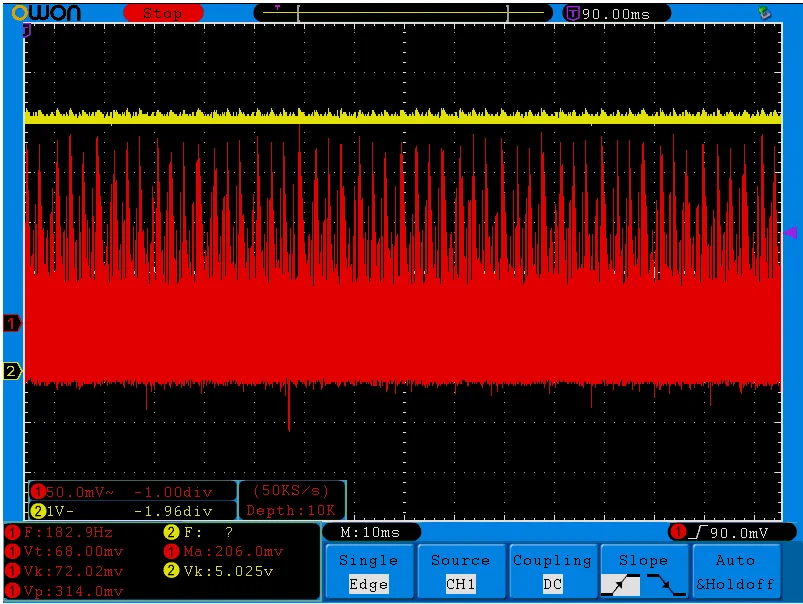
Task: Open the trigger Source CH1 selector
Action: [460, 572]
